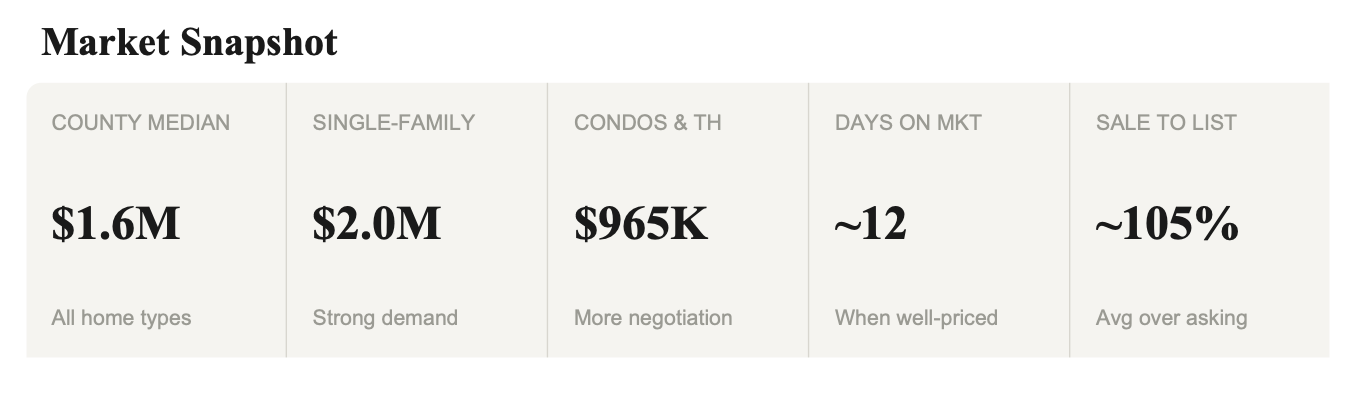The width and height of the screenshot is (1364, 400).
Task: Select the $2.0M single-family value
Action: (x=377, y=223)
